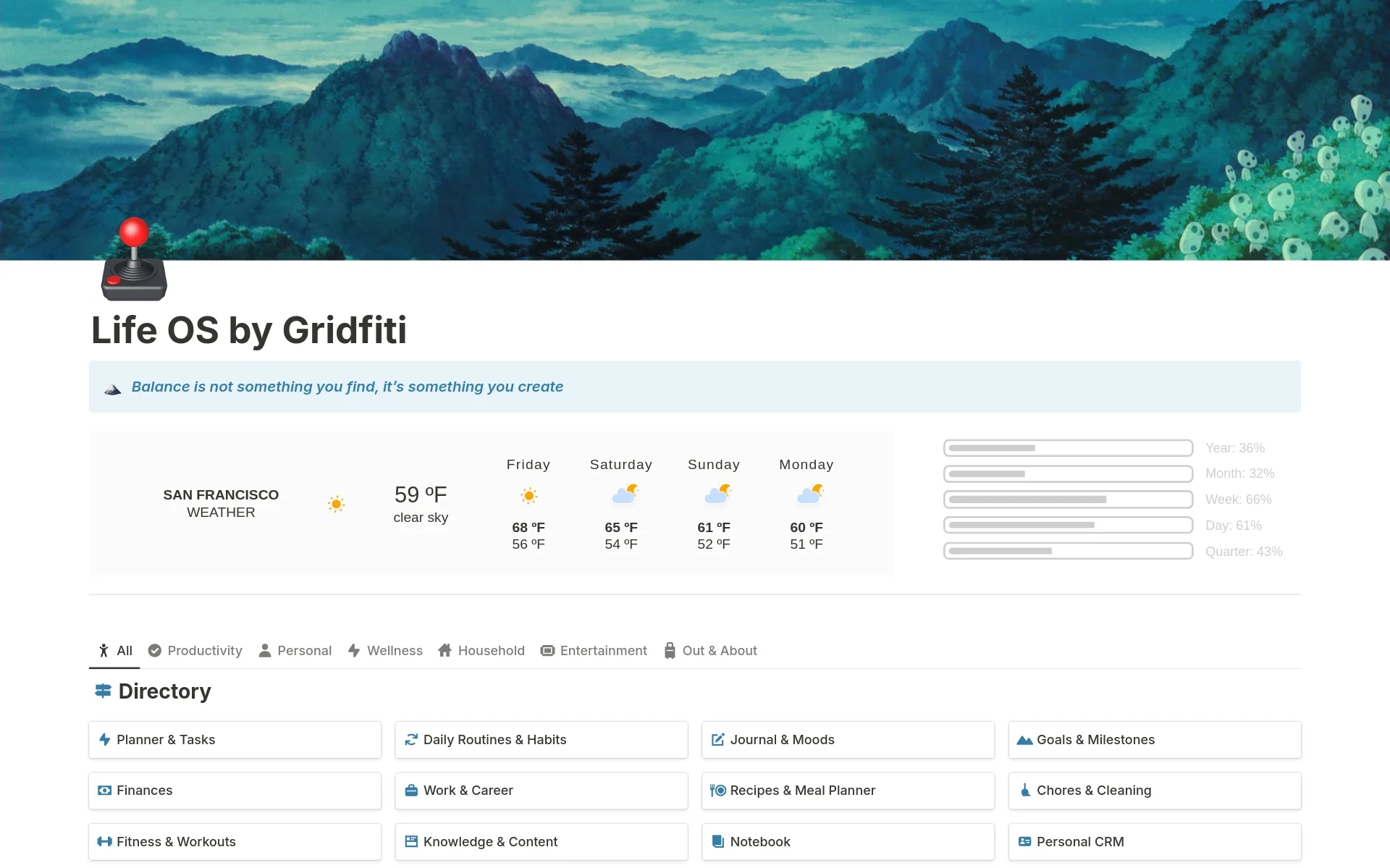
Task: Click the Year progress bar
Action: 1068,448
